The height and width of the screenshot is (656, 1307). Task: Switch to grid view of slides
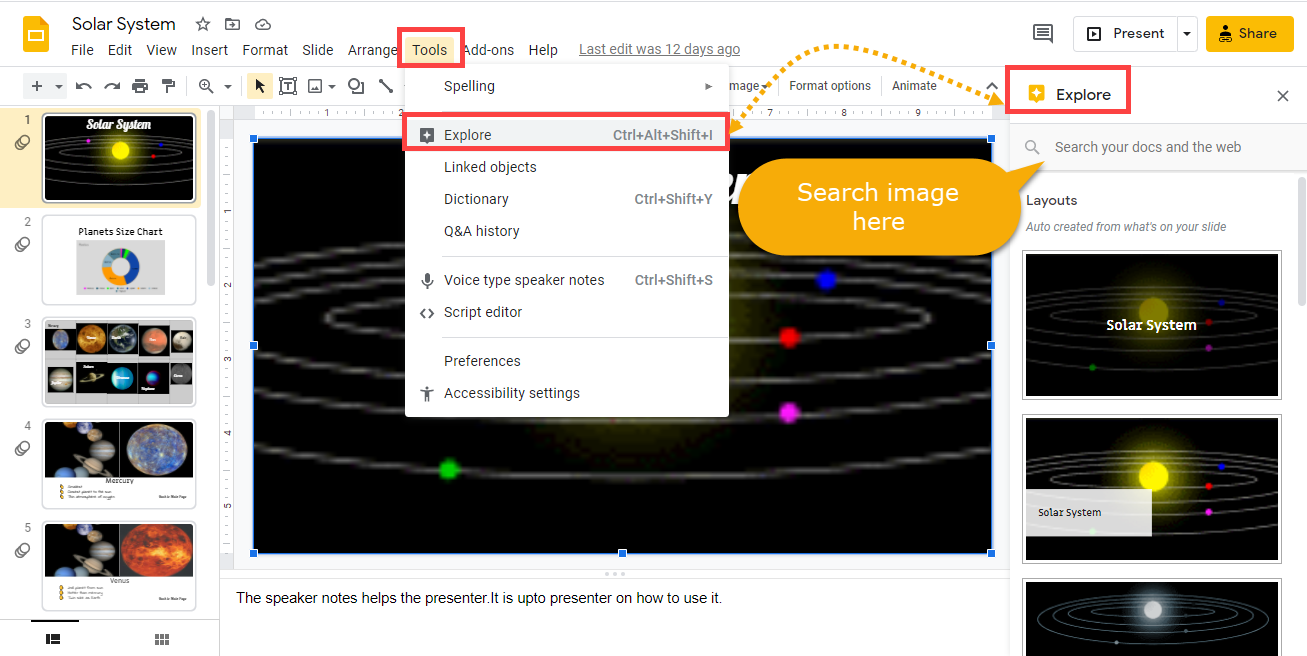[161, 638]
